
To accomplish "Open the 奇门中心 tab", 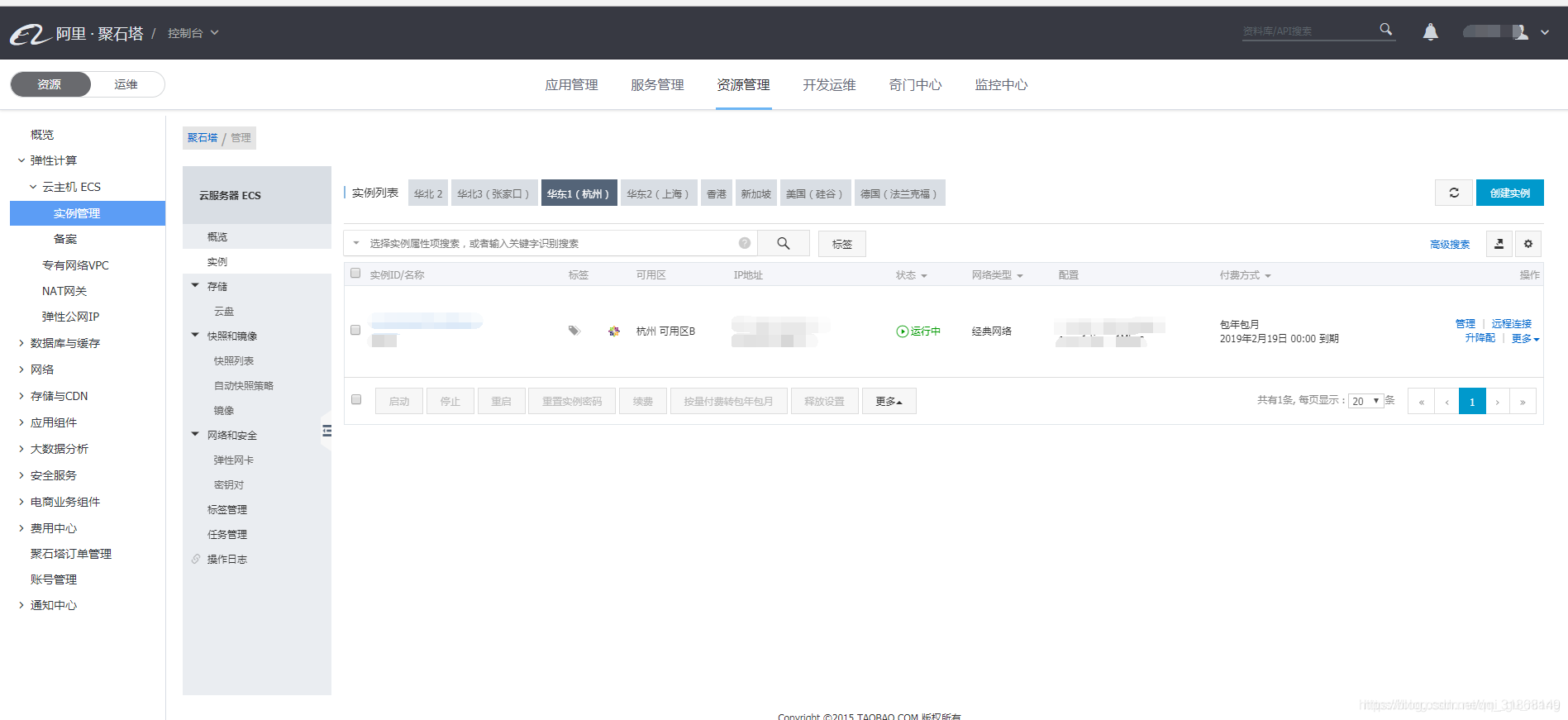I will [915, 84].
